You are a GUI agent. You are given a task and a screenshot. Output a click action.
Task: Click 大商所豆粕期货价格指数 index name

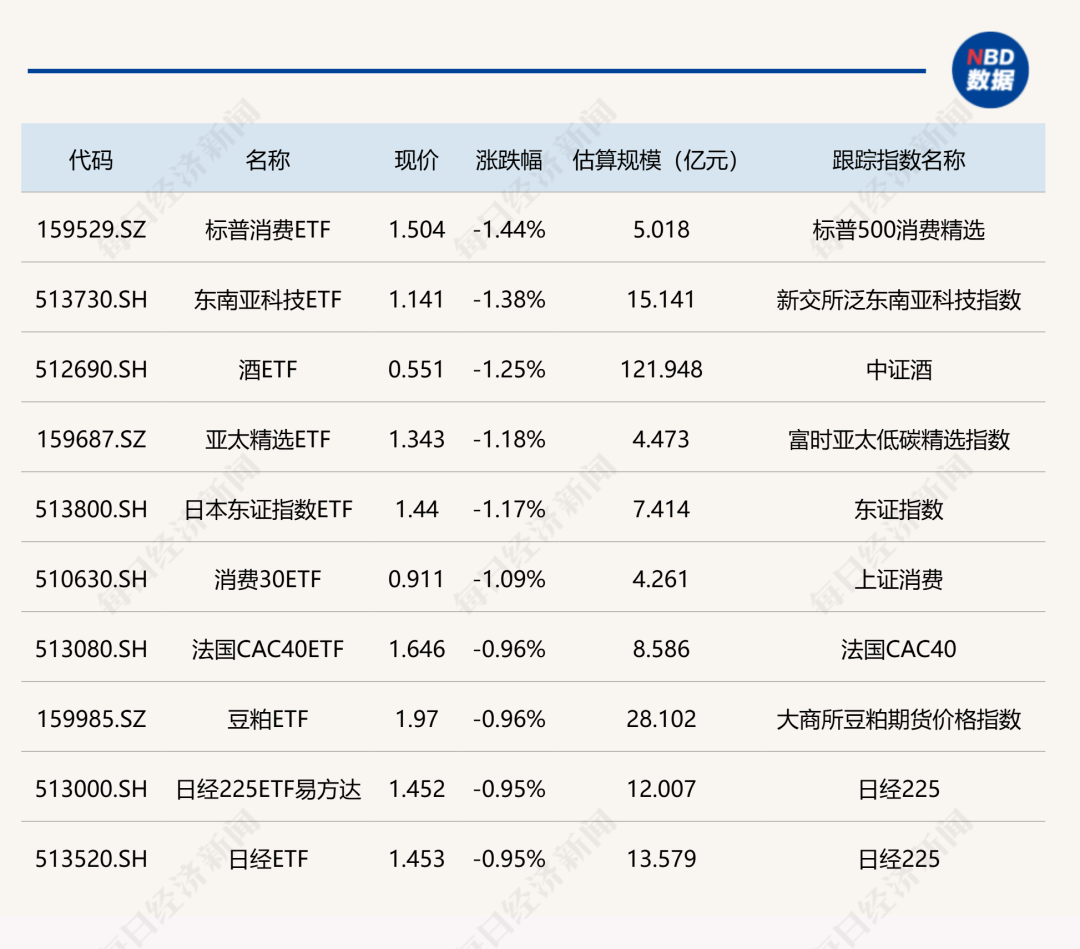pyautogui.click(x=898, y=720)
